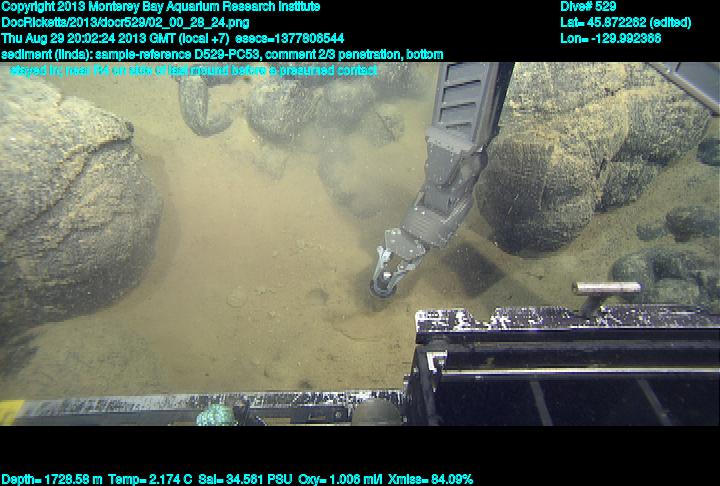
Task: Select the Dive# 529 label
Action: [x=588, y=7]
